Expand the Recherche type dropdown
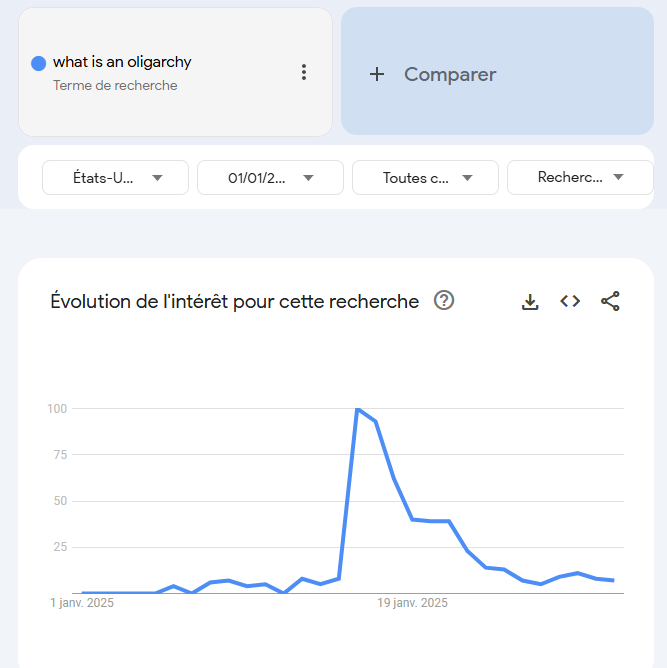667x668 pixels. [580, 178]
